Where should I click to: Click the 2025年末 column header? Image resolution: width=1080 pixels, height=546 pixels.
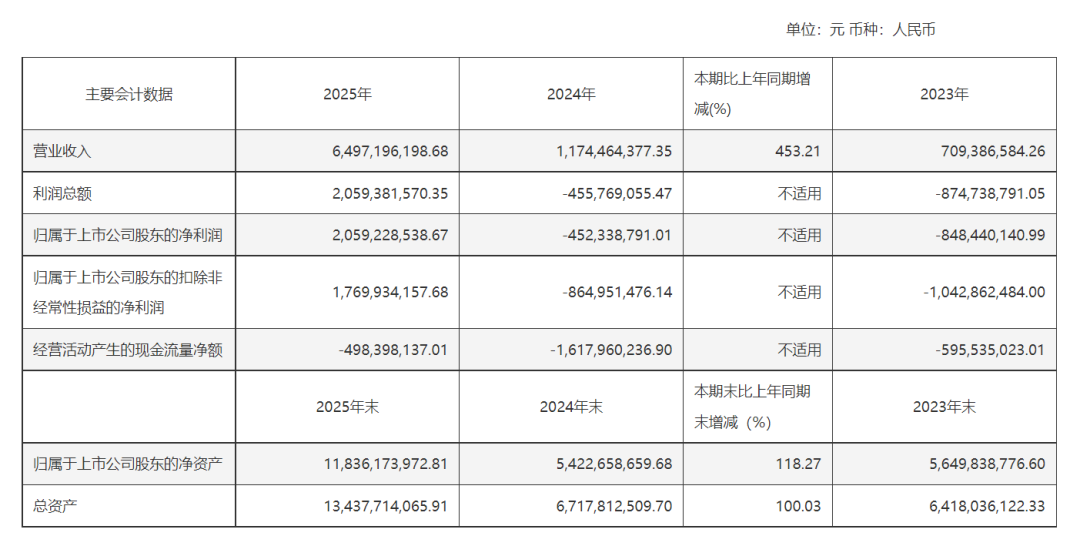click(347, 407)
